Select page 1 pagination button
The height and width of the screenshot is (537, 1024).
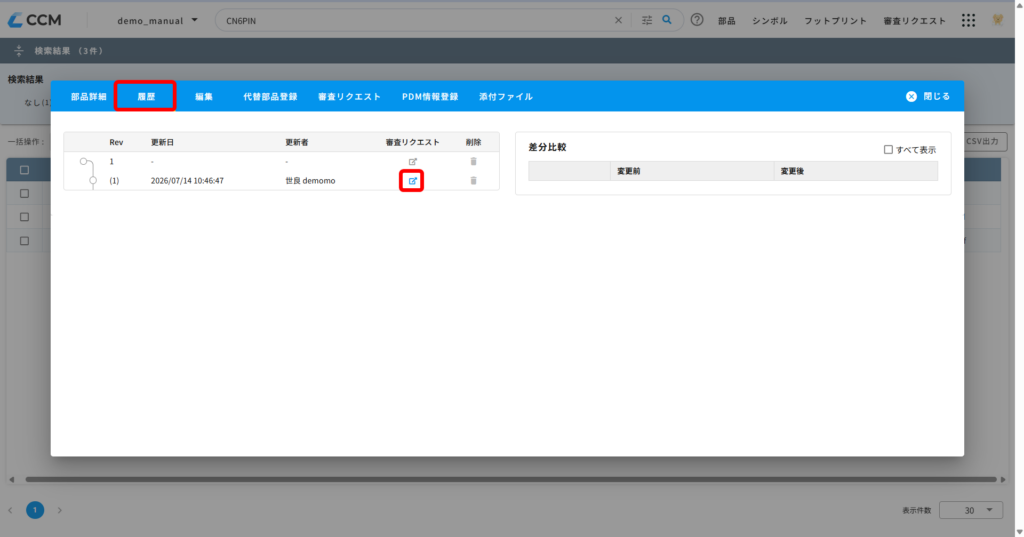click(x=35, y=510)
